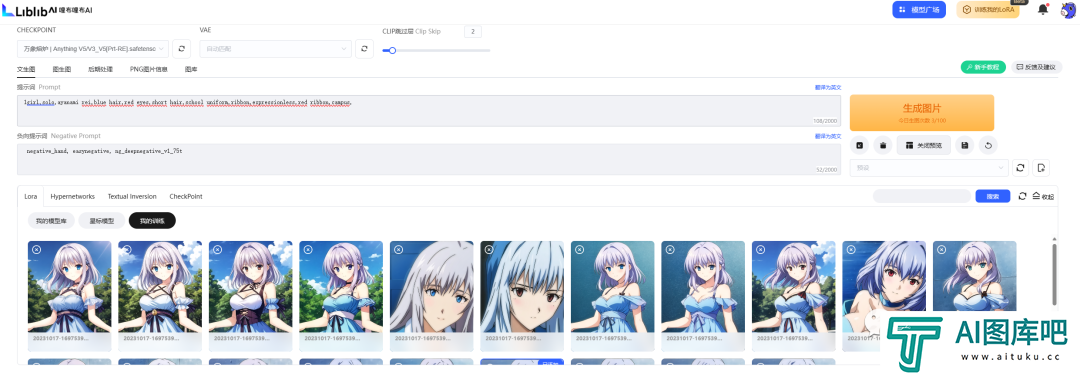Refresh the preset list beside 预设 dropdown
The width and height of the screenshot is (1080, 376).
(x=1020, y=168)
